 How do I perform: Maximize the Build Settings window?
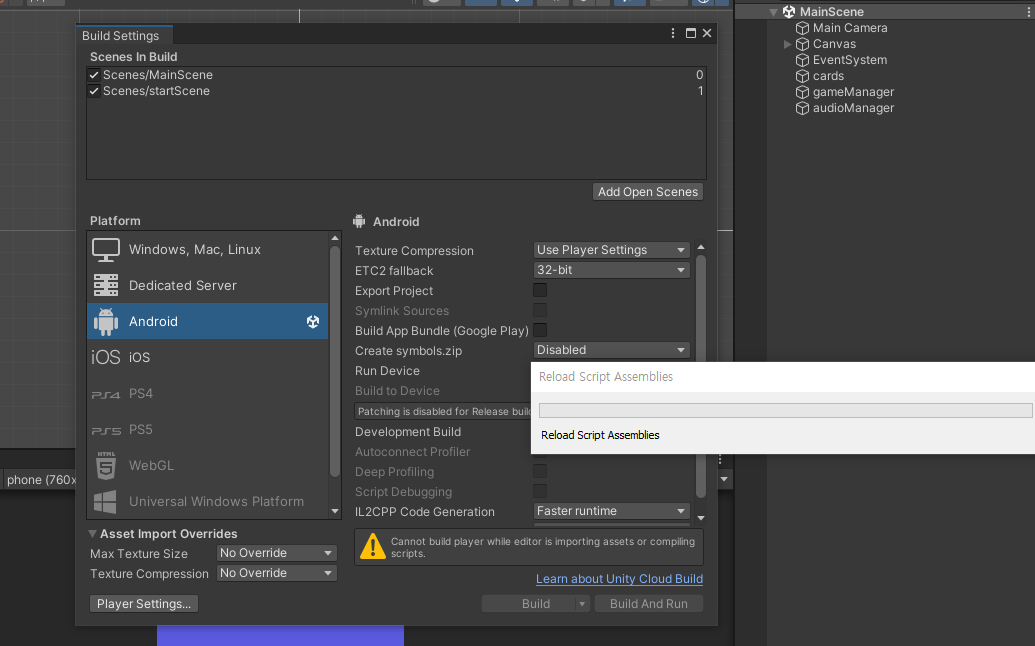(x=691, y=33)
